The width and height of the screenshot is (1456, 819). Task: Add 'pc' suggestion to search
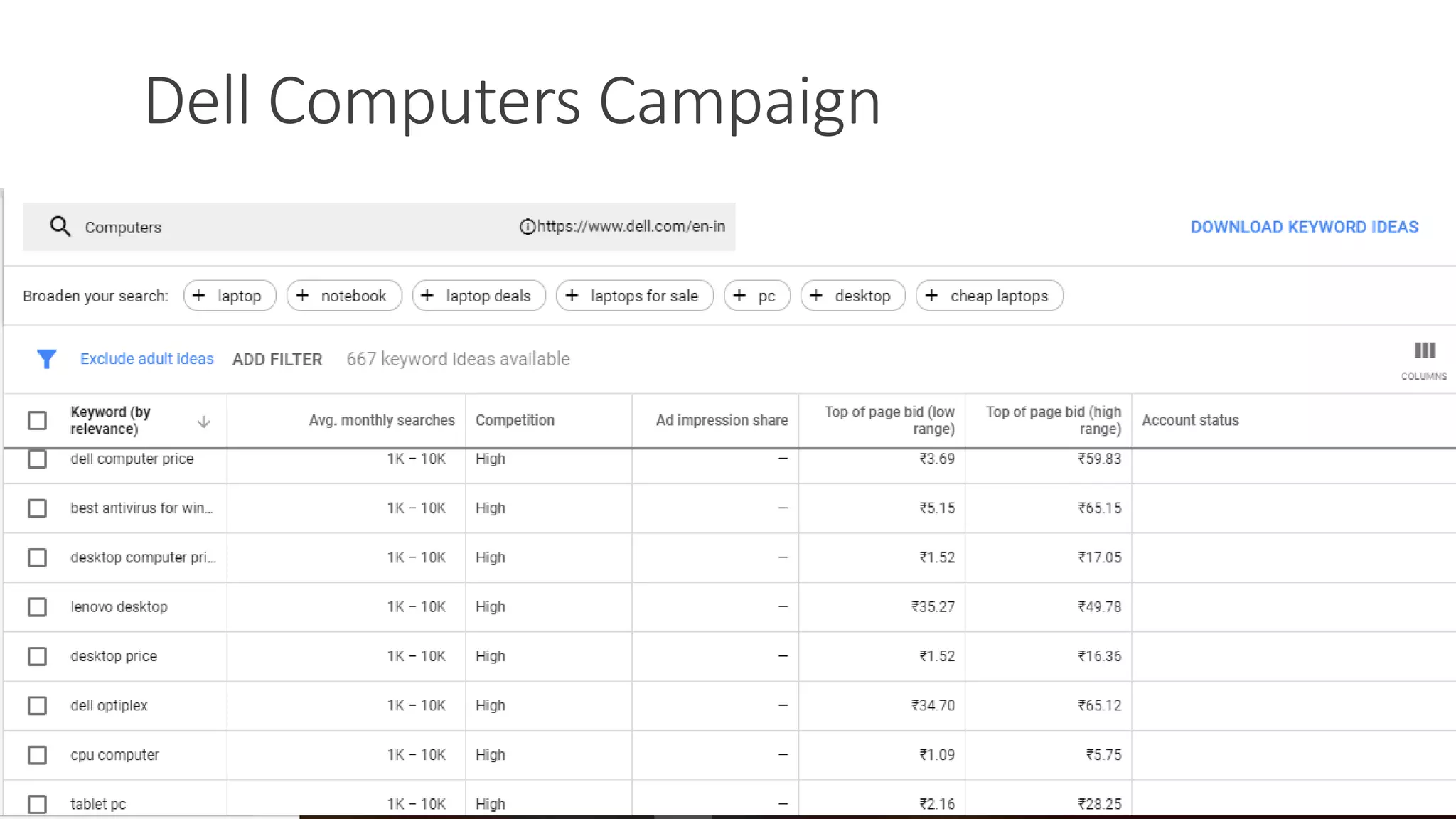(756, 296)
